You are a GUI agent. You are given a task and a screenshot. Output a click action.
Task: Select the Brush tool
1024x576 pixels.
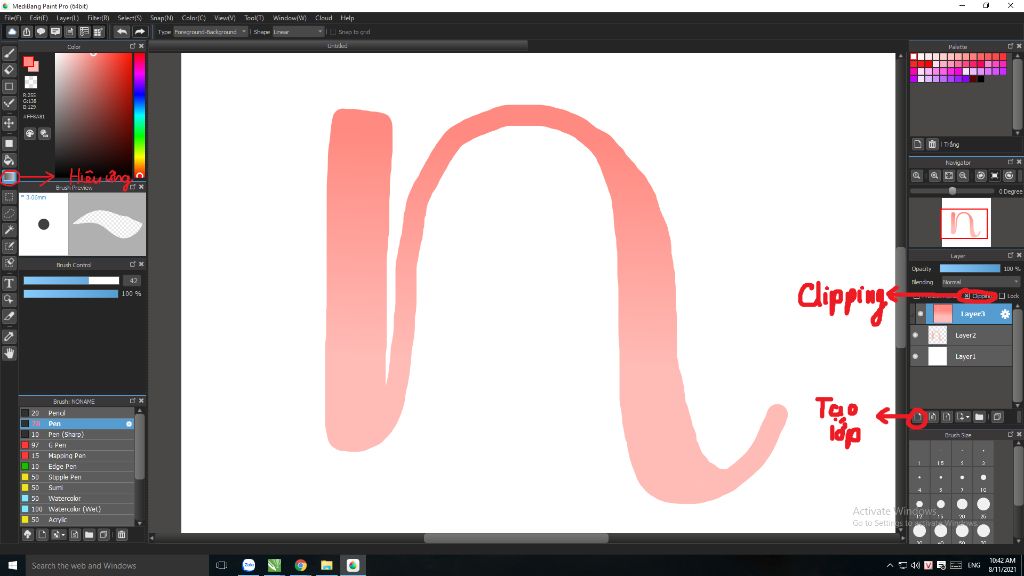9,54
